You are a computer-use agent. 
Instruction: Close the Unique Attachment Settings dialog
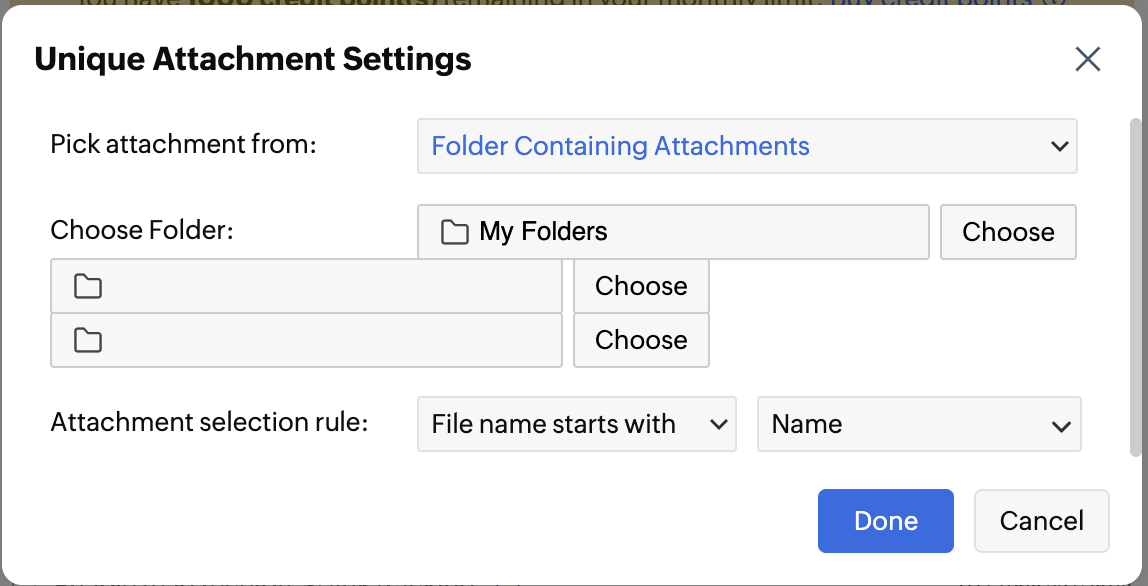(1087, 59)
